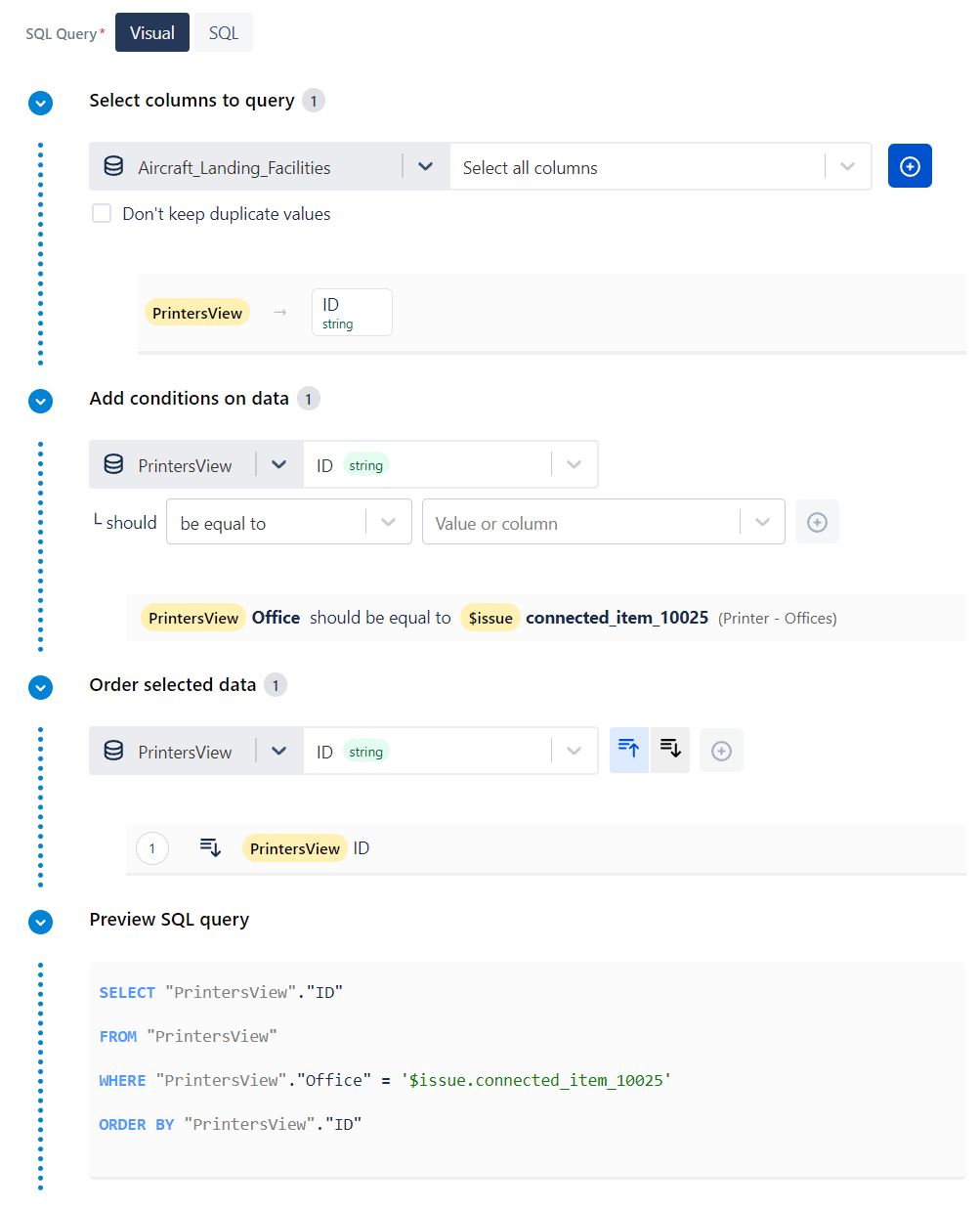Image resolution: width=980 pixels, height=1210 pixels.
Task: Select ascending sort order icon
Action: coord(628,750)
